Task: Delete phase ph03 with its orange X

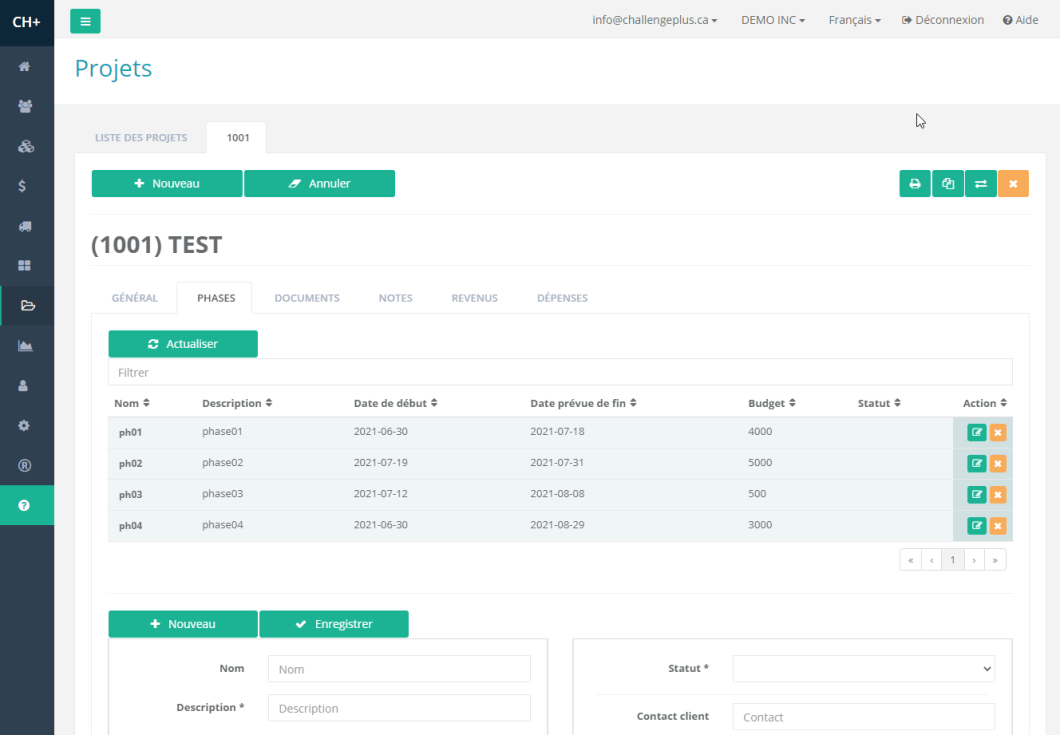Action: click(x=998, y=495)
